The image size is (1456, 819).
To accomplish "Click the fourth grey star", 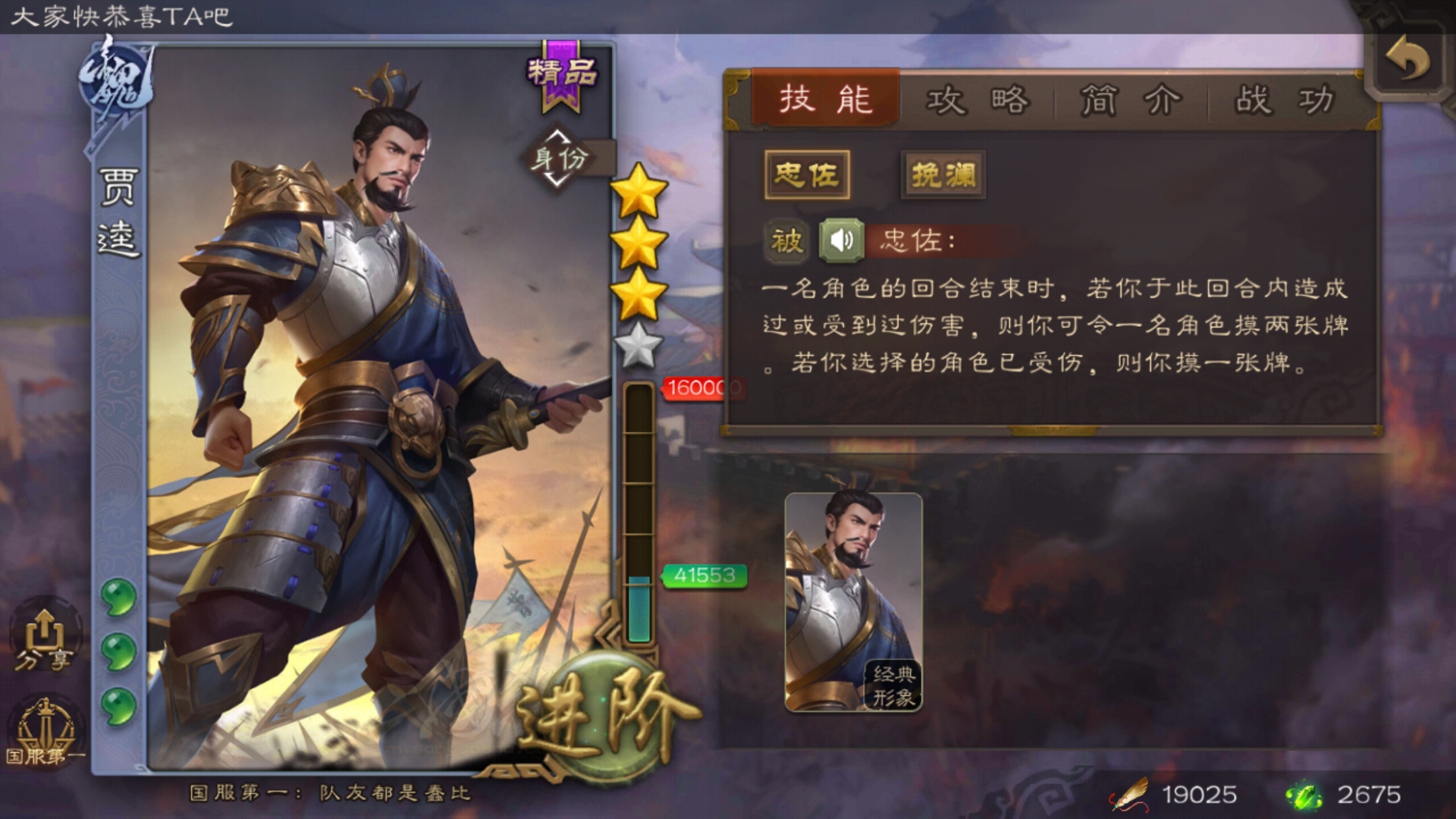I will pos(638,345).
